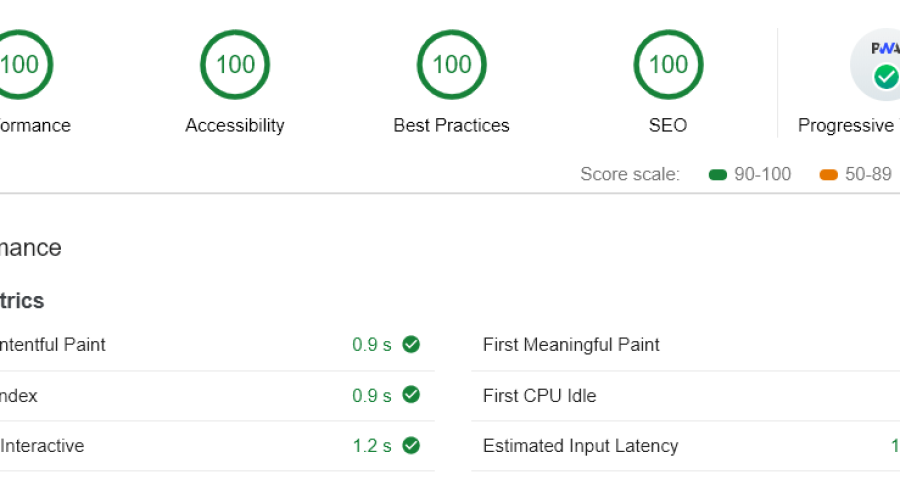Click the Best Practices score gauge

point(451,65)
